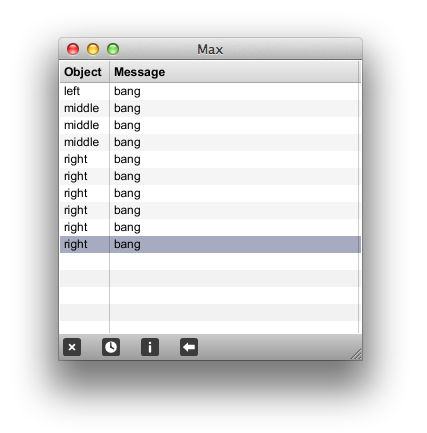Click the window resize grip corner
The image size is (427, 433).
(x=356, y=354)
